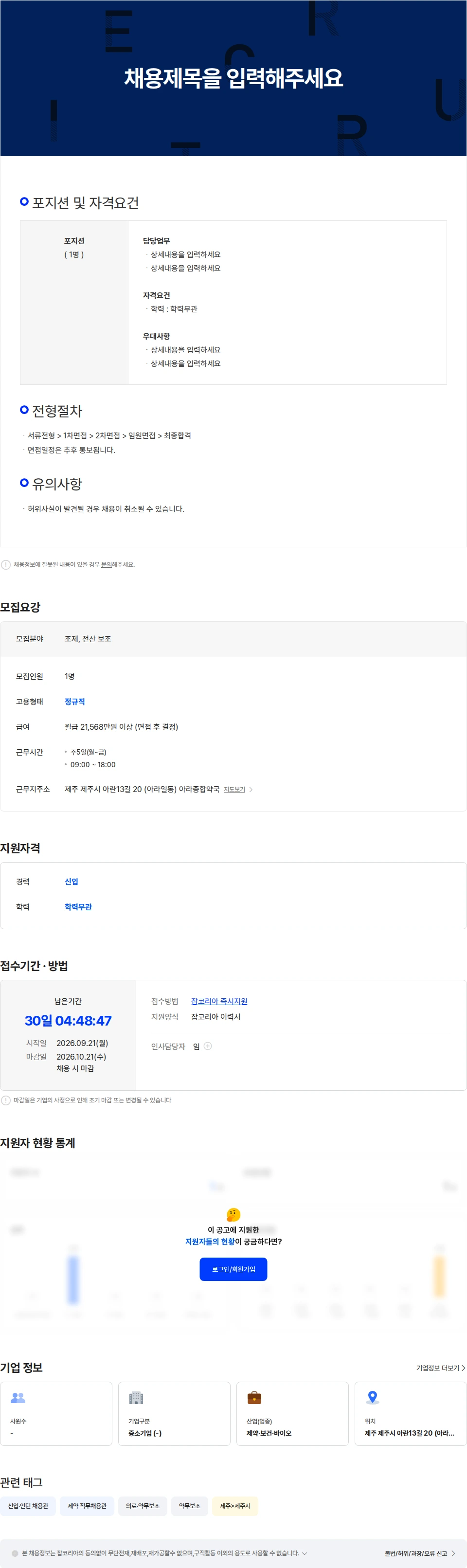Select the 제약 직무채용관 tag

tap(87, 1506)
